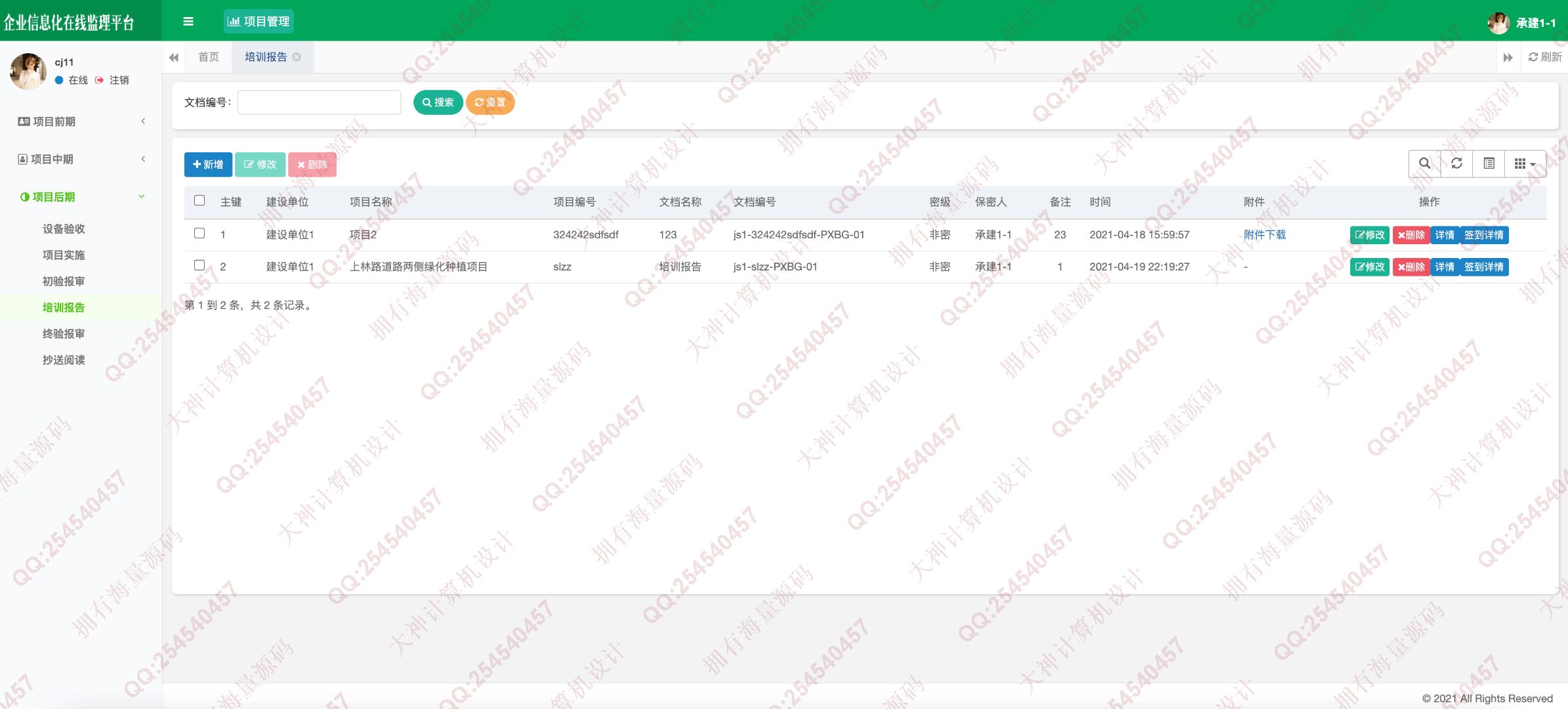Click the 在线 status indicator
The width and height of the screenshot is (1568, 709).
72,80
